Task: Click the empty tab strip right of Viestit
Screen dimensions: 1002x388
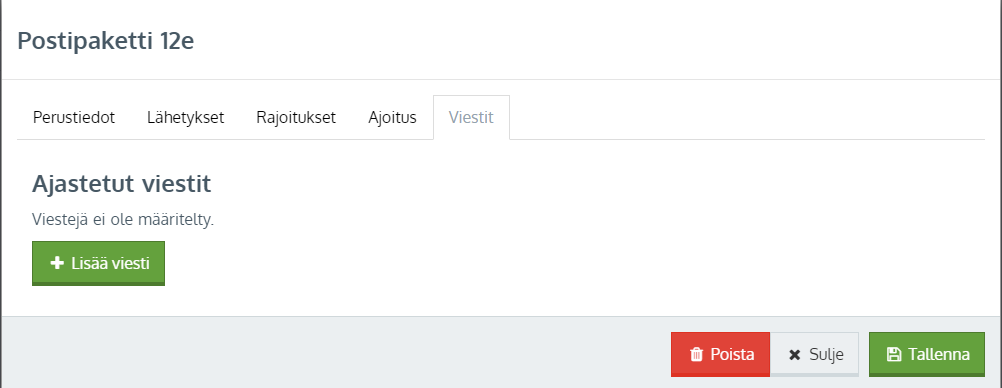Action: point(747,118)
